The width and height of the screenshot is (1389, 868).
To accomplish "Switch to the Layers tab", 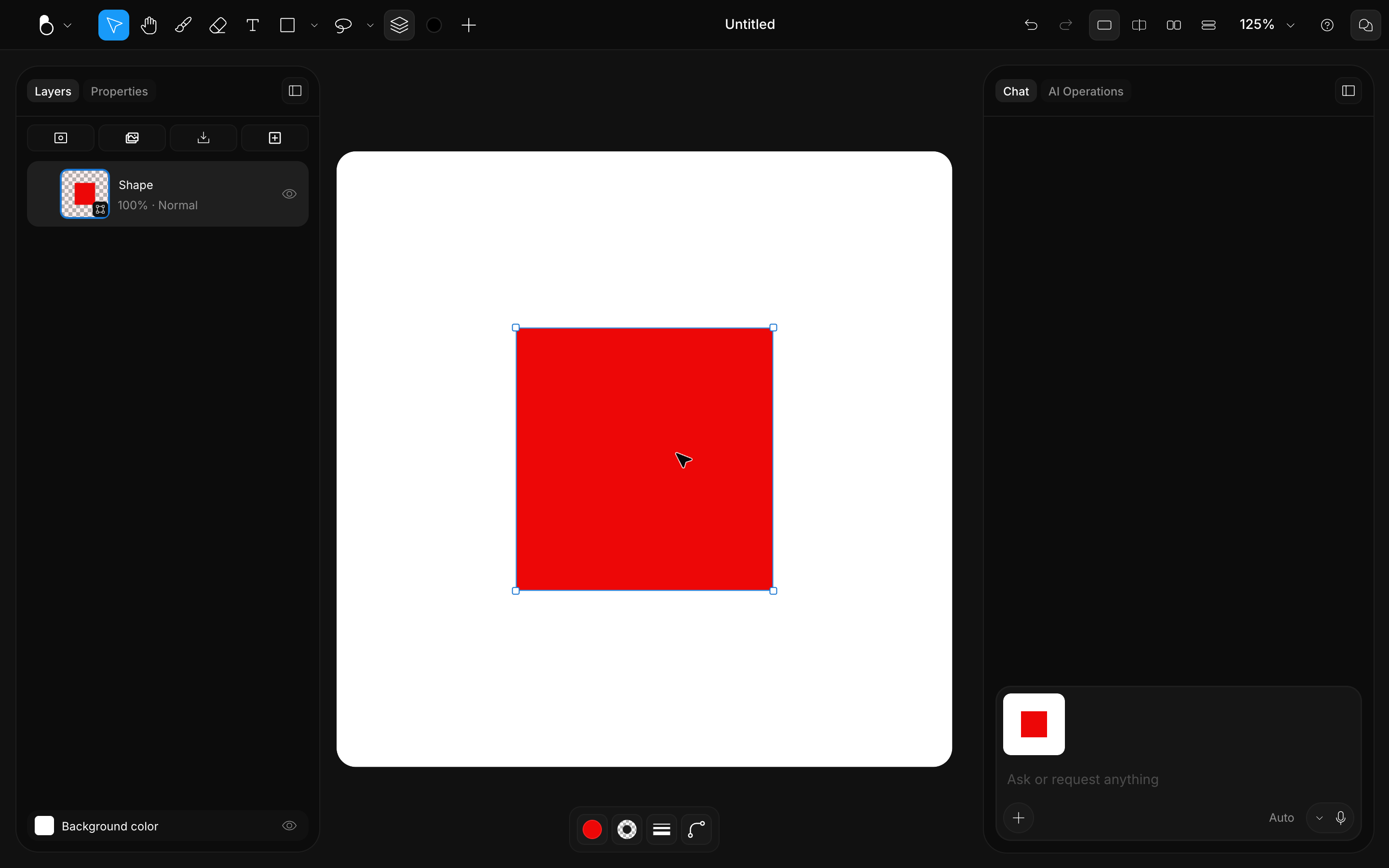I will 53,91.
